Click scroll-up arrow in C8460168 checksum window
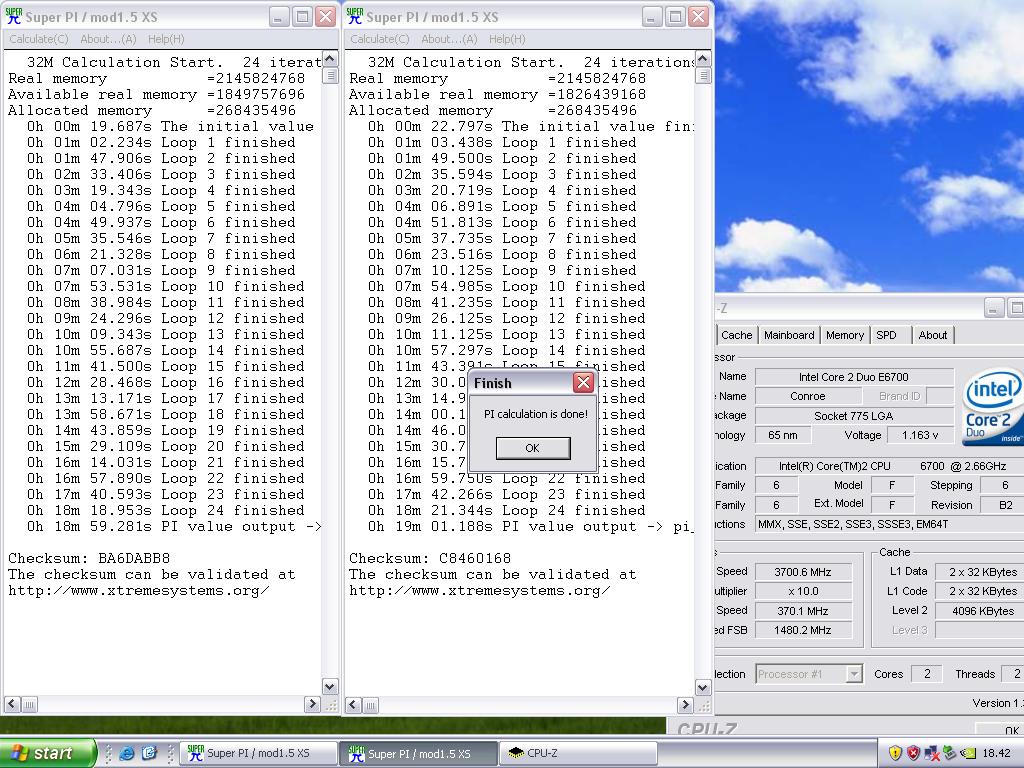 click(x=703, y=59)
